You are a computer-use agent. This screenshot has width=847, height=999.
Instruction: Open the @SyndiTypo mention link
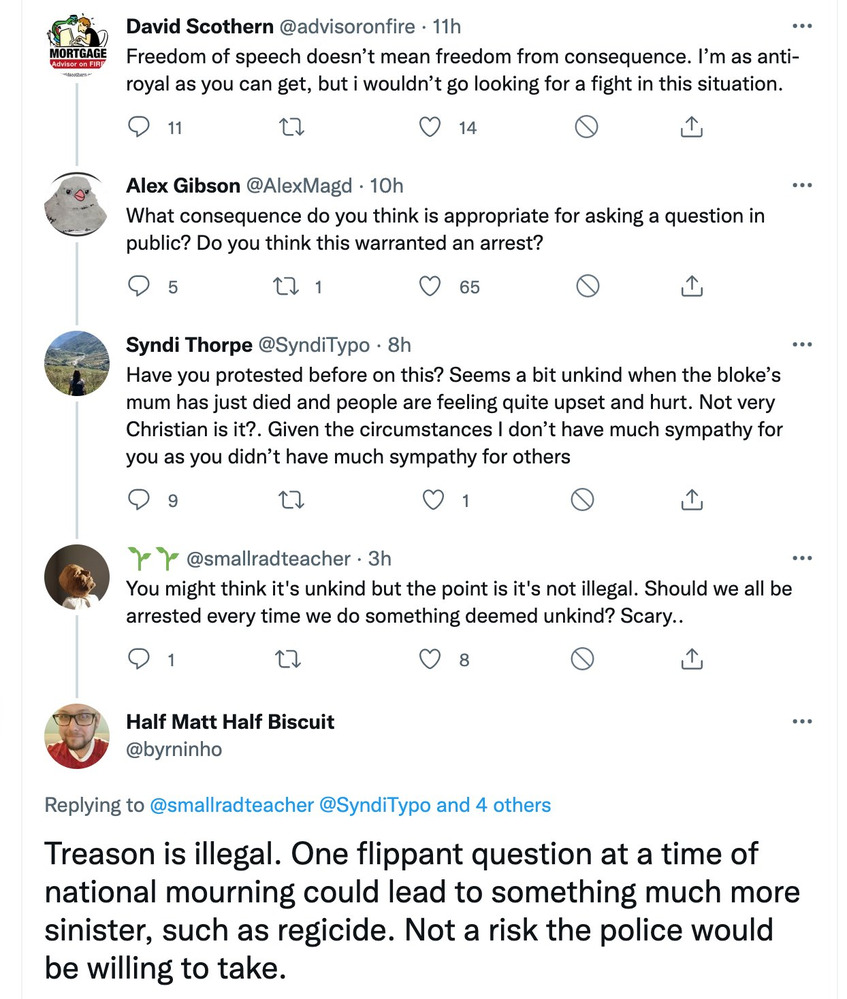click(x=375, y=805)
